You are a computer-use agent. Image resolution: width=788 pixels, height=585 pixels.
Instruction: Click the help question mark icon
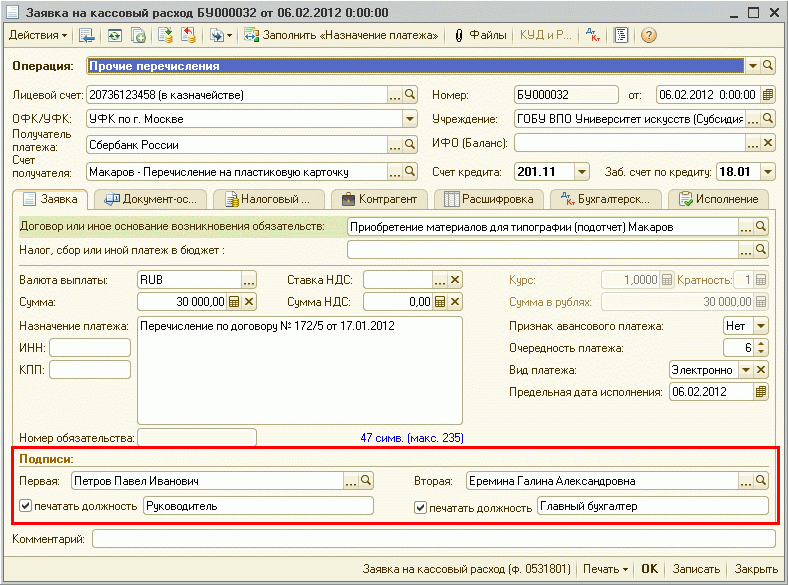tap(649, 35)
